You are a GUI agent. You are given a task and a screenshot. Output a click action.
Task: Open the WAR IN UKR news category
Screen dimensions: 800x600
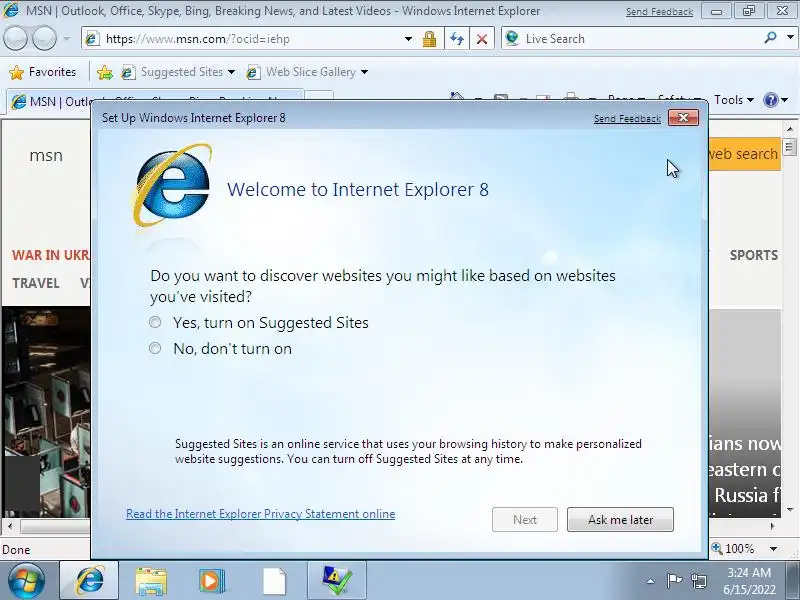tap(51, 255)
